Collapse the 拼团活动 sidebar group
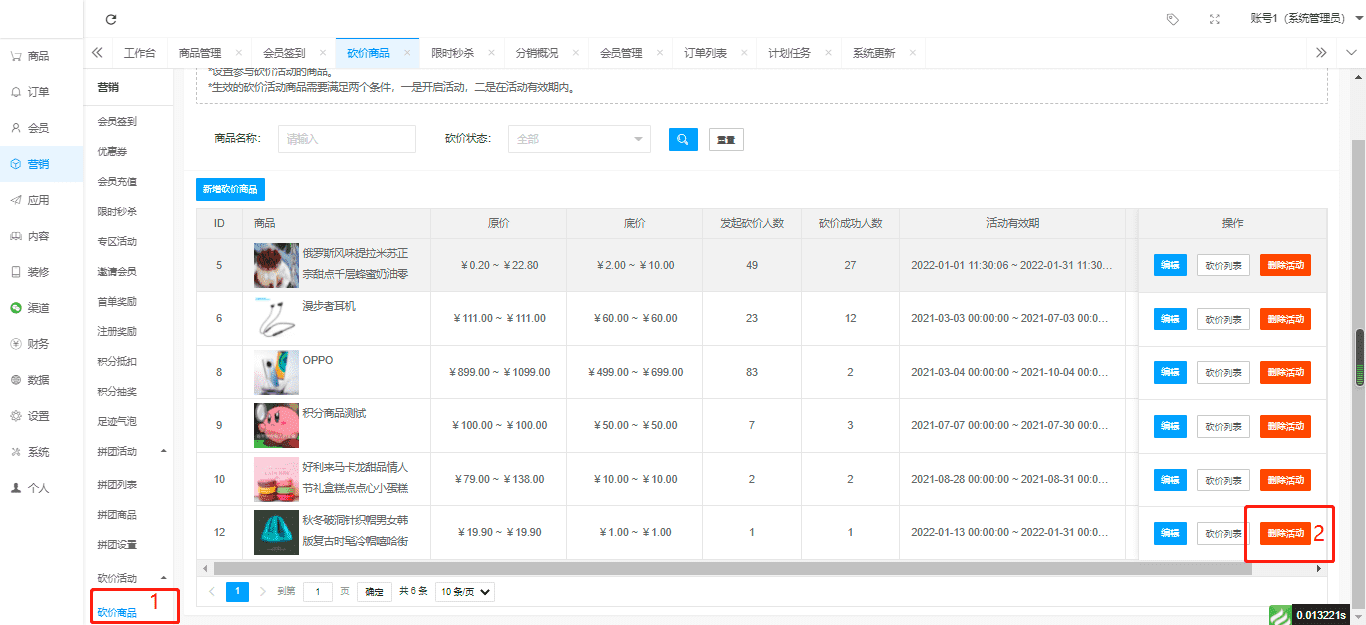 point(164,451)
